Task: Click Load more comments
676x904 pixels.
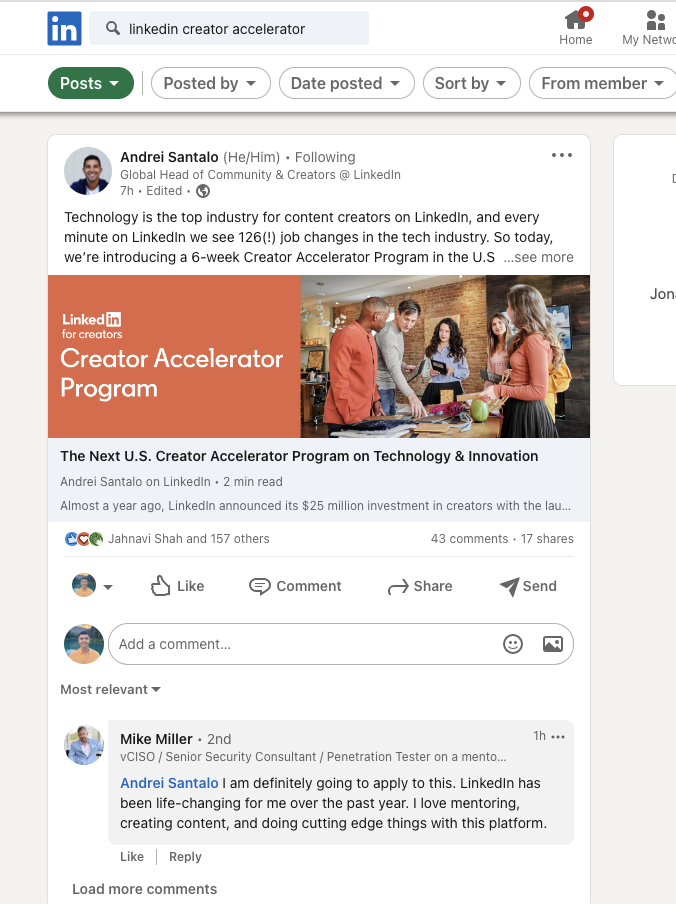Action: click(144, 889)
